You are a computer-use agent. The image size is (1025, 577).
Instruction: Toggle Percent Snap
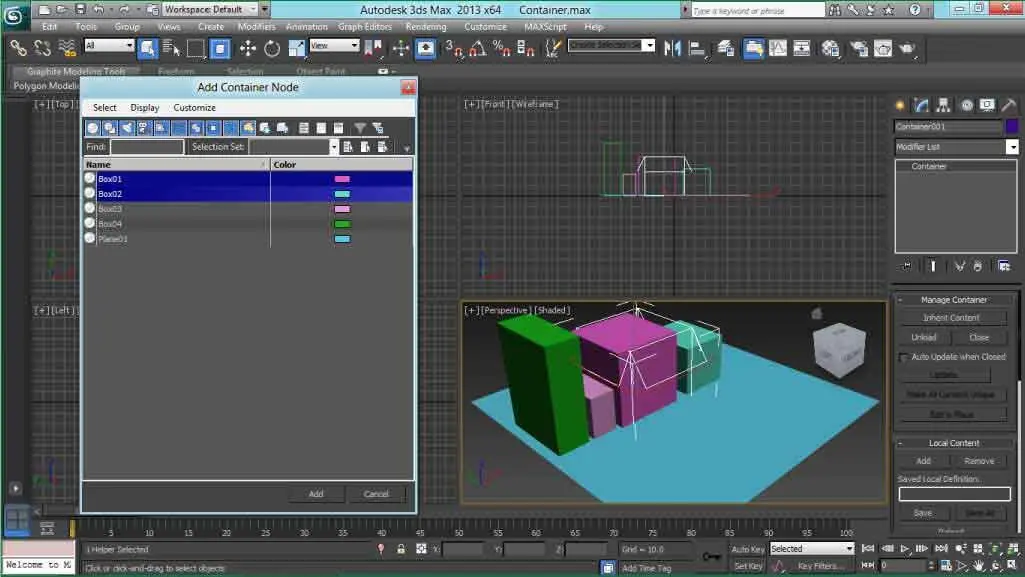(x=502, y=48)
